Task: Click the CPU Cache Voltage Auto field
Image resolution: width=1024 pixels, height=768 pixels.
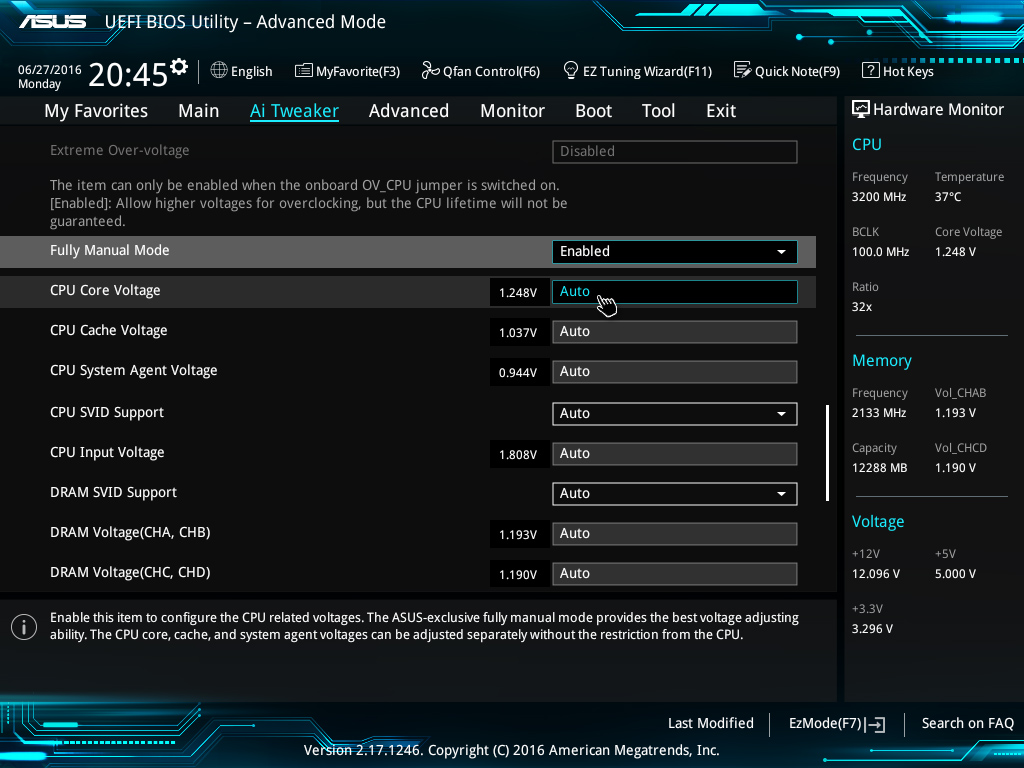Action: [x=675, y=332]
